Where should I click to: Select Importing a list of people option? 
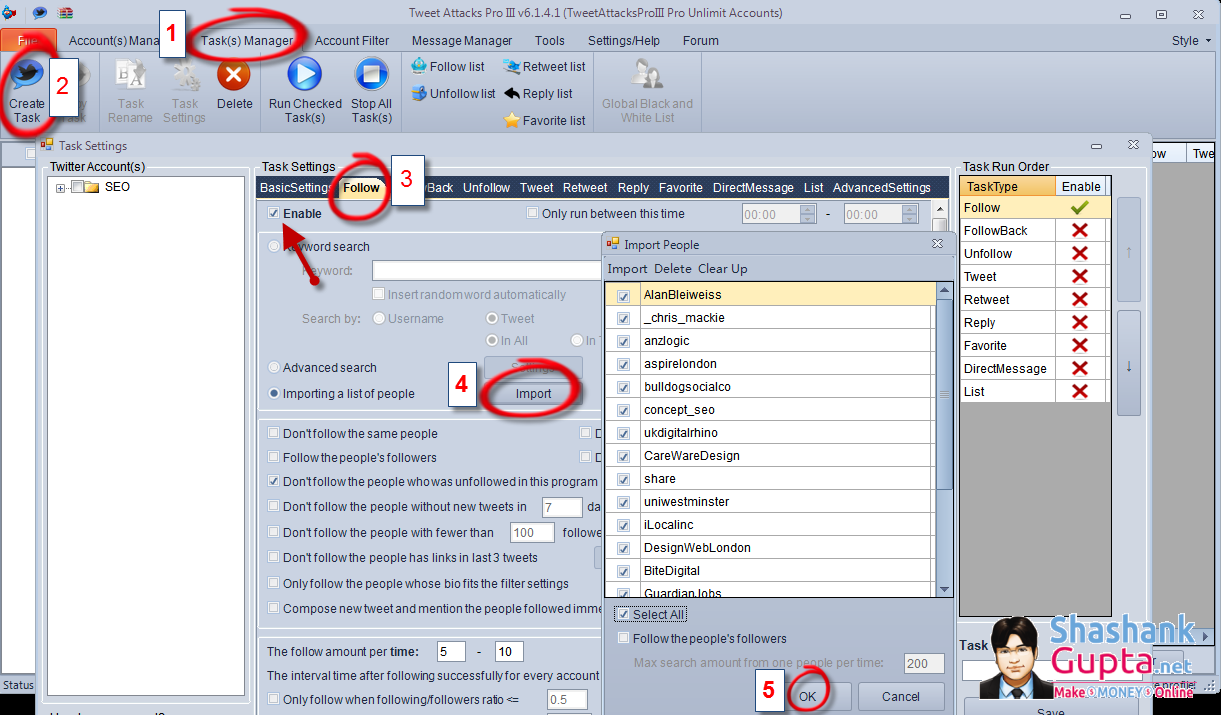(x=274, y=394)
